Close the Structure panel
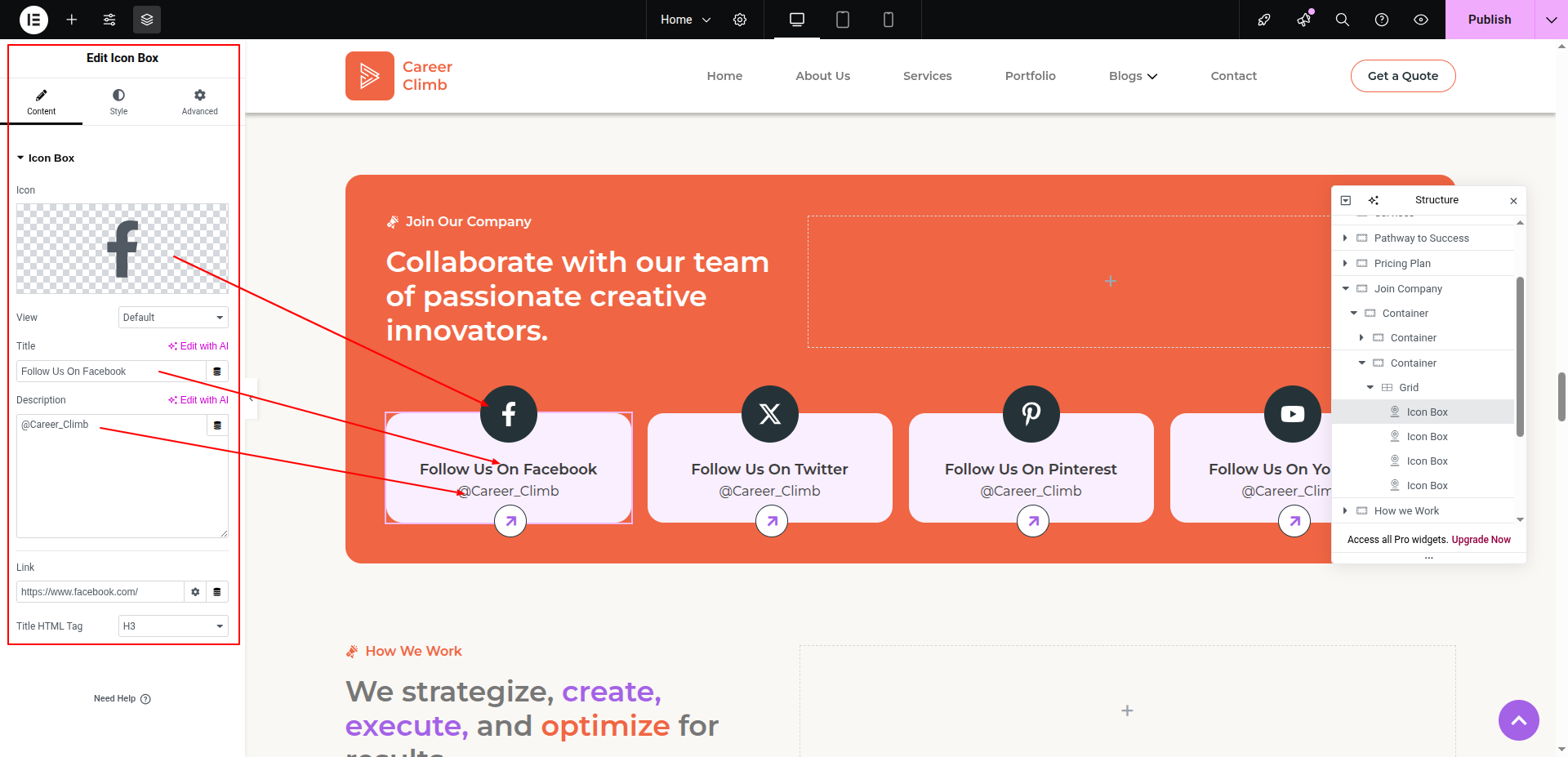This screenshot has height=757, width=1568. pos(1513,201)
